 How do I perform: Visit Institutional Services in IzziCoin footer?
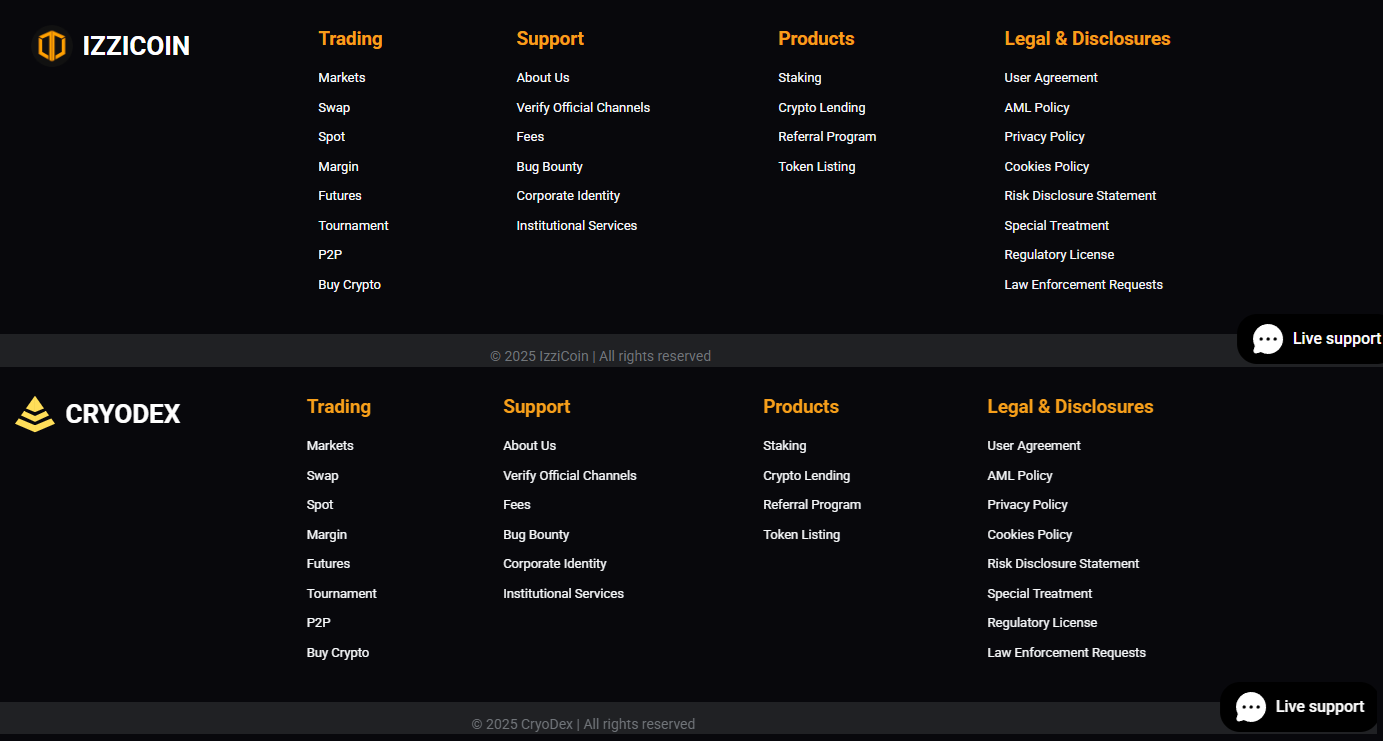(x=576, y=226)
